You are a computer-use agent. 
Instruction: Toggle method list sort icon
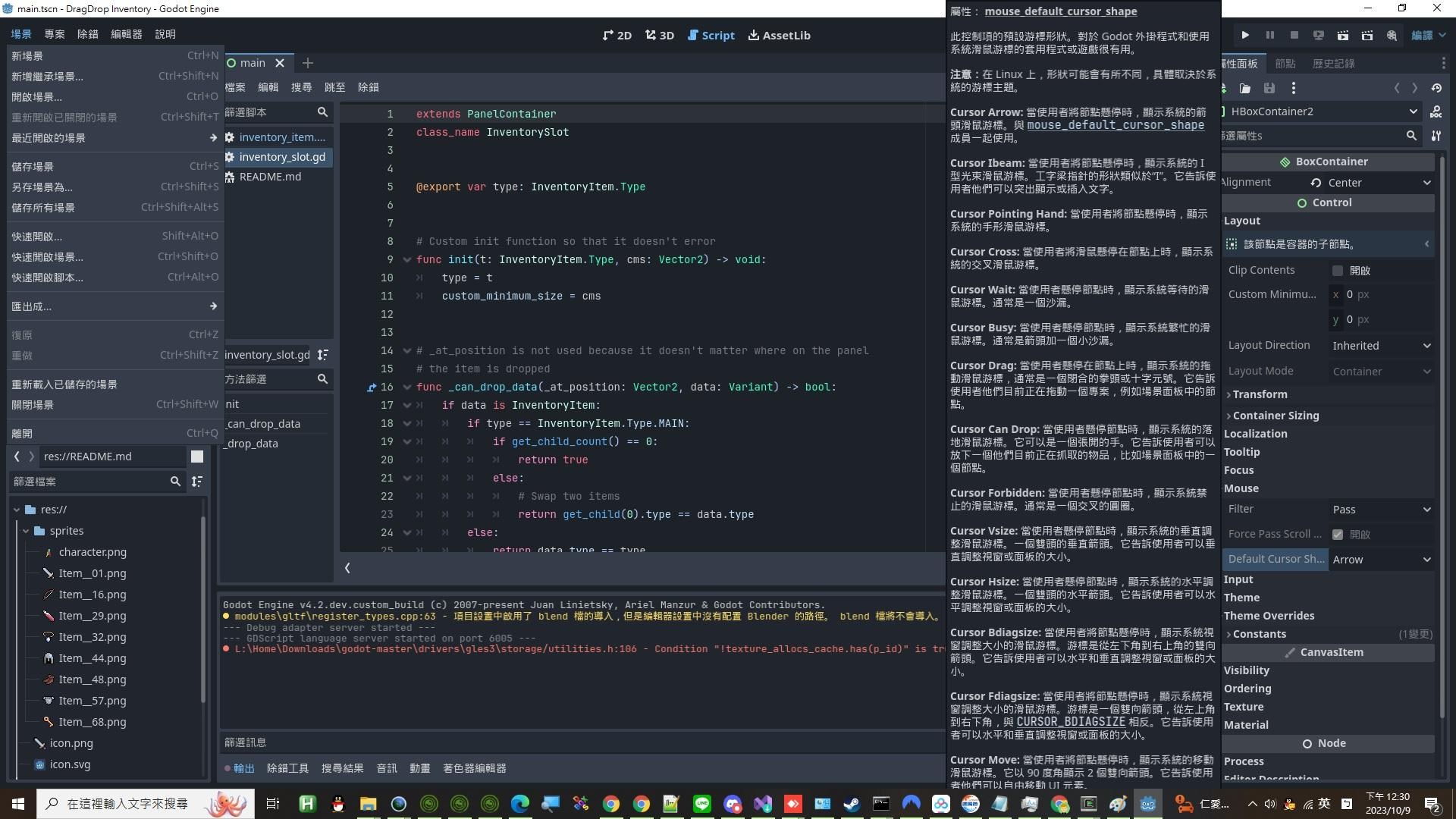[x=323, y=355]
